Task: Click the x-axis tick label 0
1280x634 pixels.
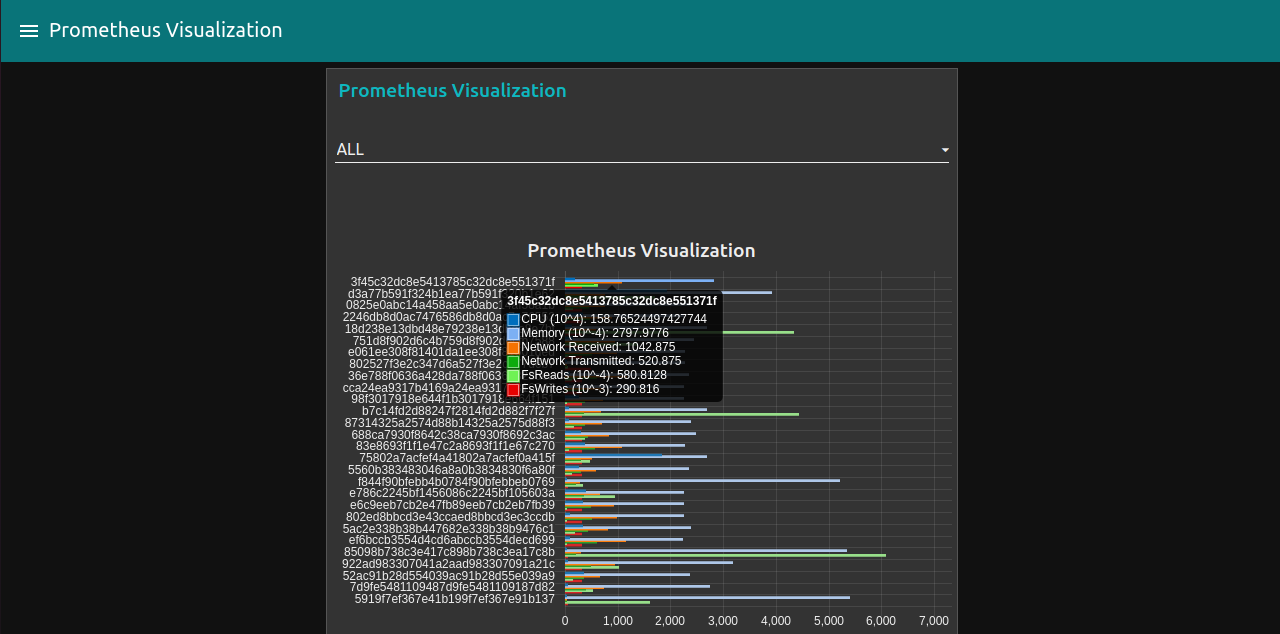Action: pyautogui.click(x=565, y=621)
